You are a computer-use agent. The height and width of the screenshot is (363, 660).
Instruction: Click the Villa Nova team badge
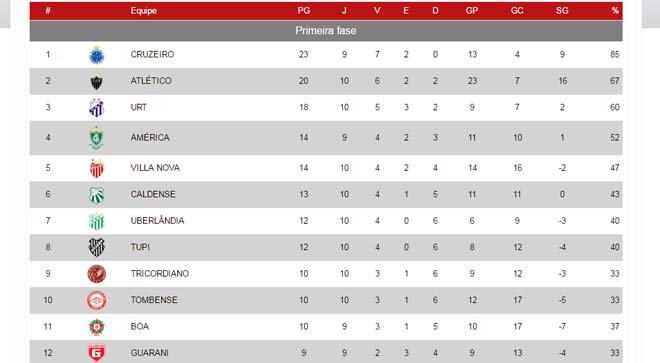pos(97,168)
